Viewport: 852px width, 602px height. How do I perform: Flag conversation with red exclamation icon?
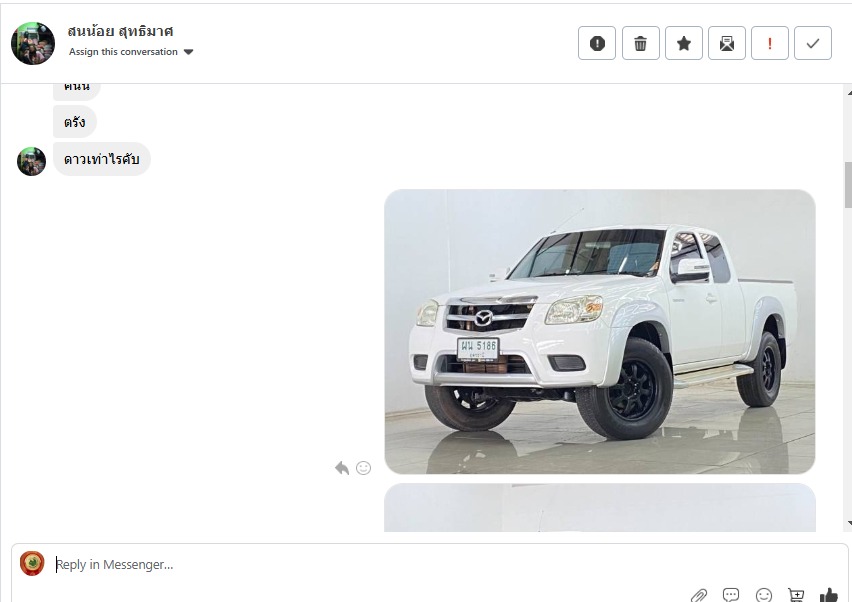(769, 43)
